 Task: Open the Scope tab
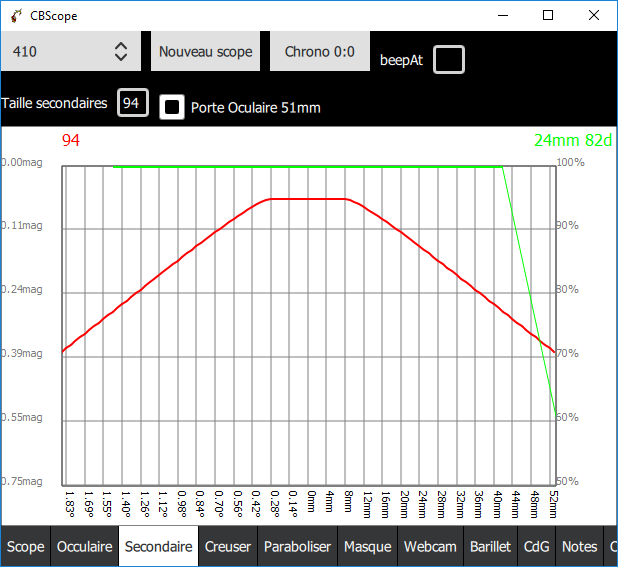26,547
